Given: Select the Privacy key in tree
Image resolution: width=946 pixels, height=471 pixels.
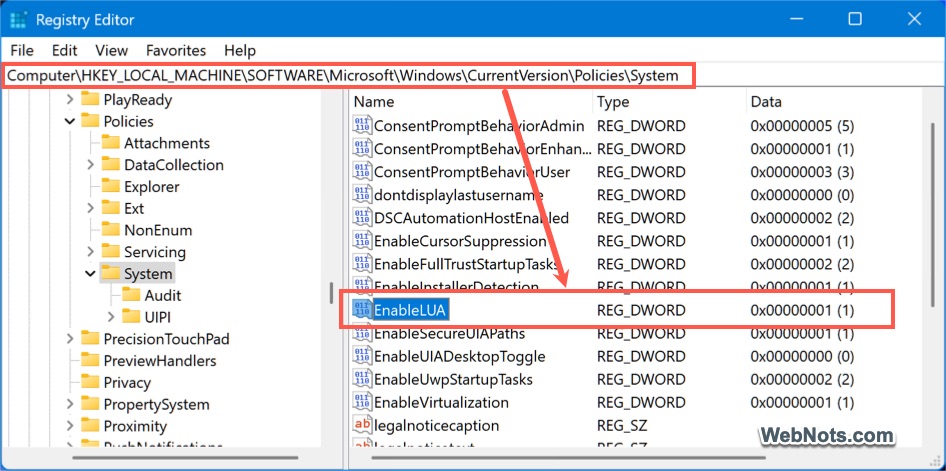Looking at the screenshot, I should point(127,382).
